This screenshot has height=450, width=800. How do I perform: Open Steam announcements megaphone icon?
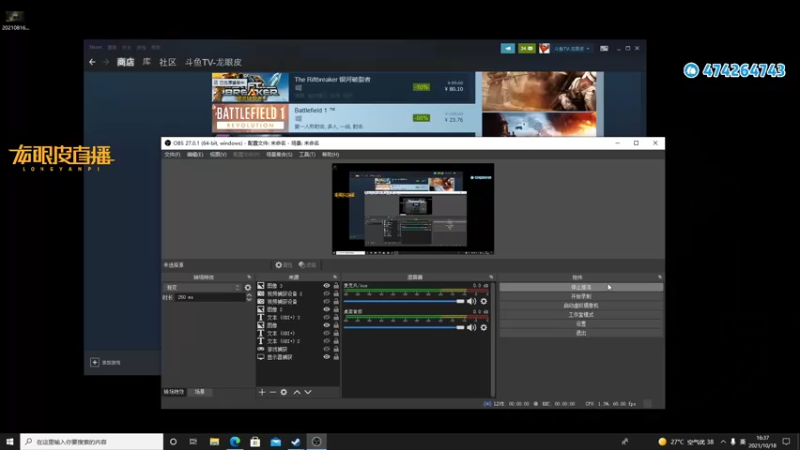(508, 48)
